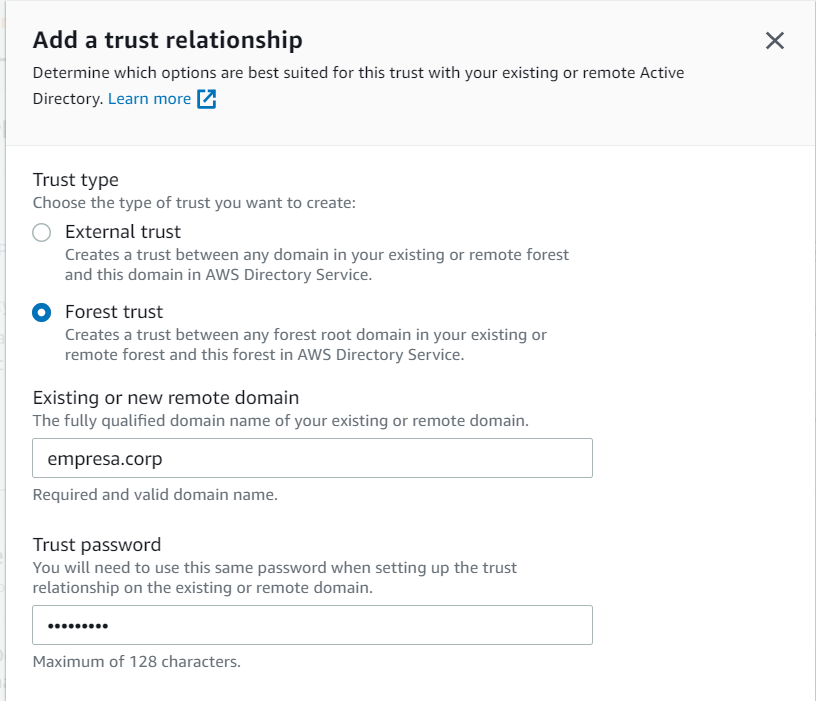The width and height of the screenshot is (816, 701).
Task: Close the Add a trust relationship dialog
Action: [774, 41]
